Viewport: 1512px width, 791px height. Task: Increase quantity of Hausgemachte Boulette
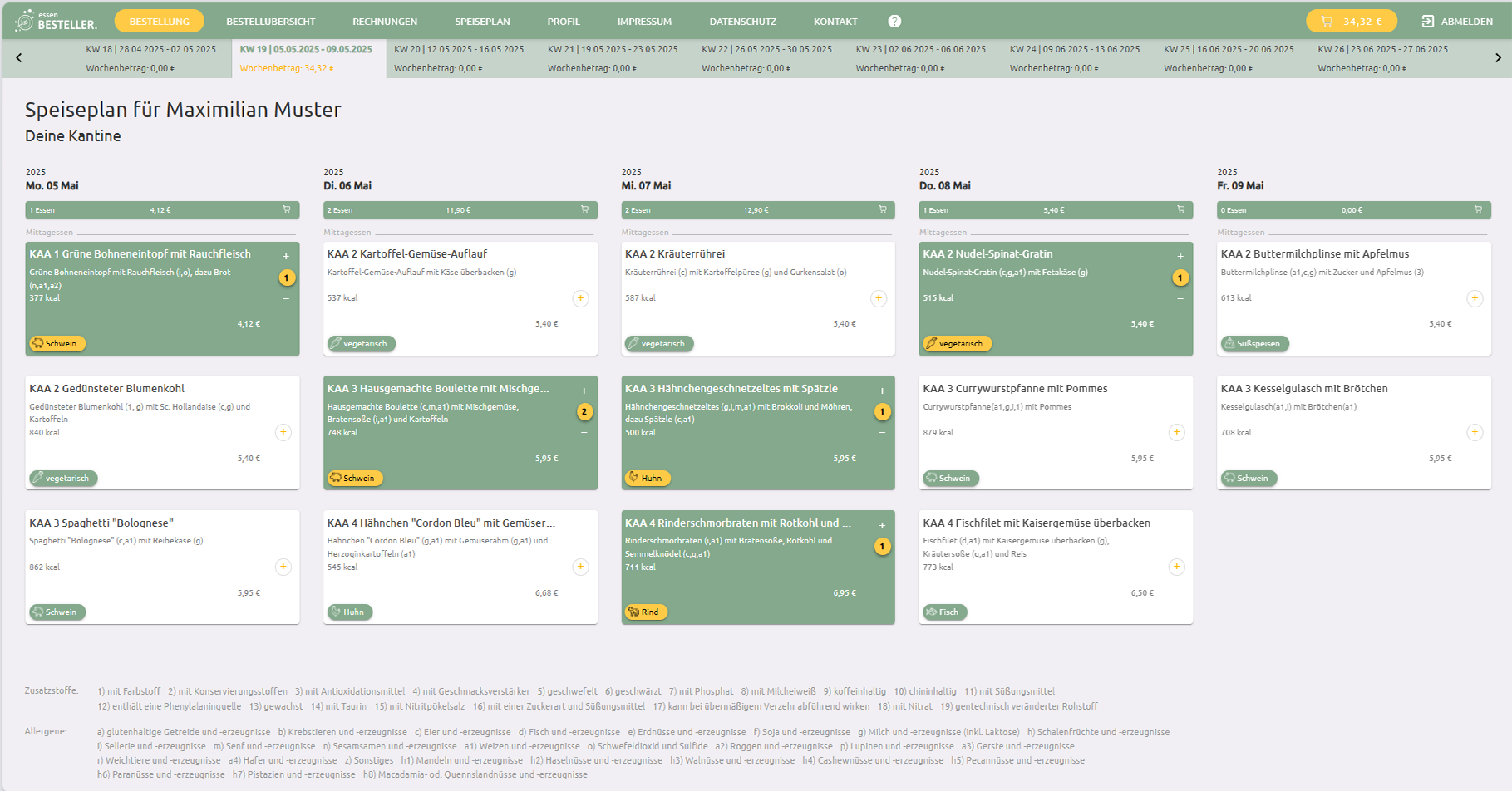(584, 391)
